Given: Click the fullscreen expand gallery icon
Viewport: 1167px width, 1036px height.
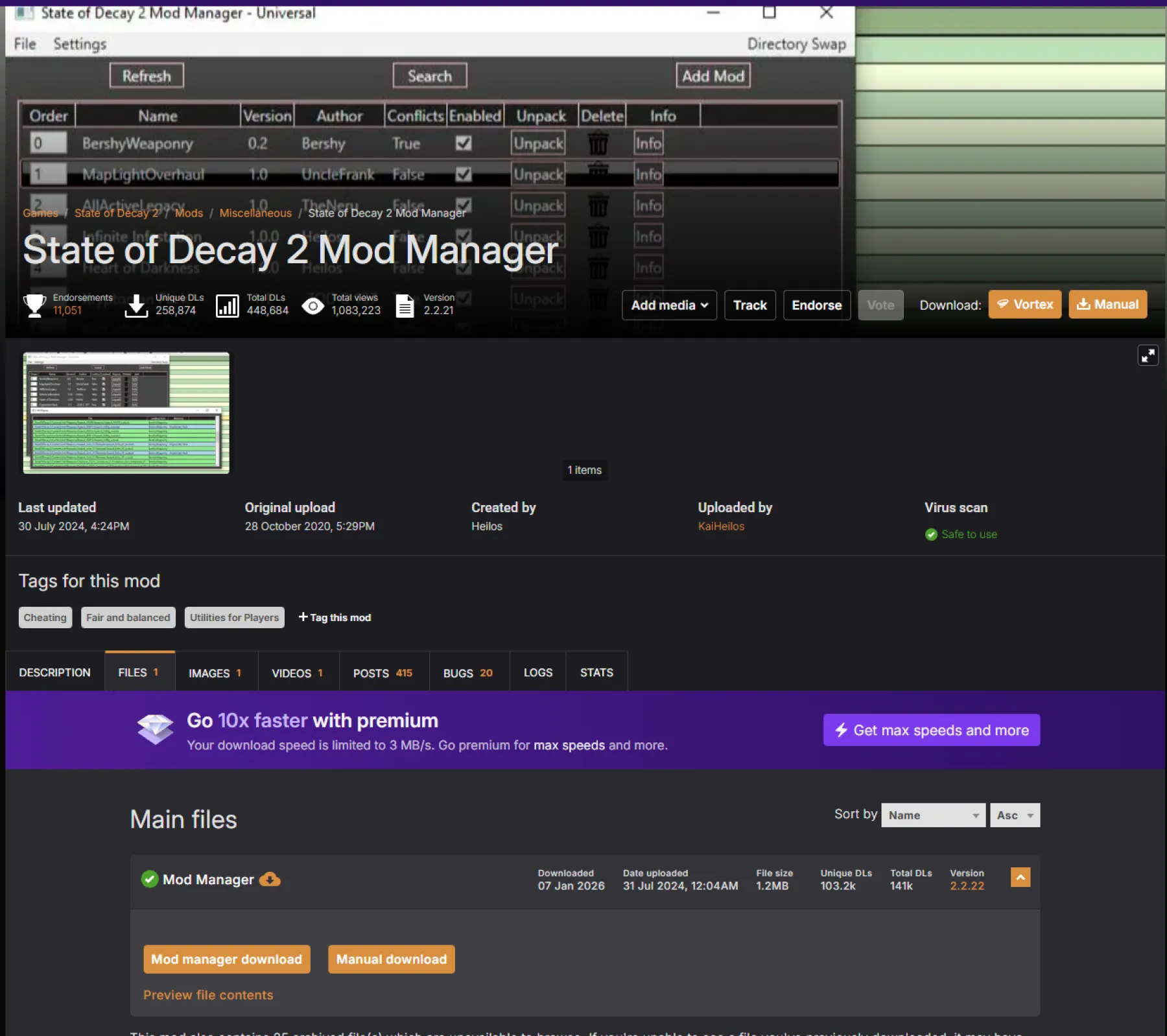Looking at the screenshot, I should [x=1148, y=355].
